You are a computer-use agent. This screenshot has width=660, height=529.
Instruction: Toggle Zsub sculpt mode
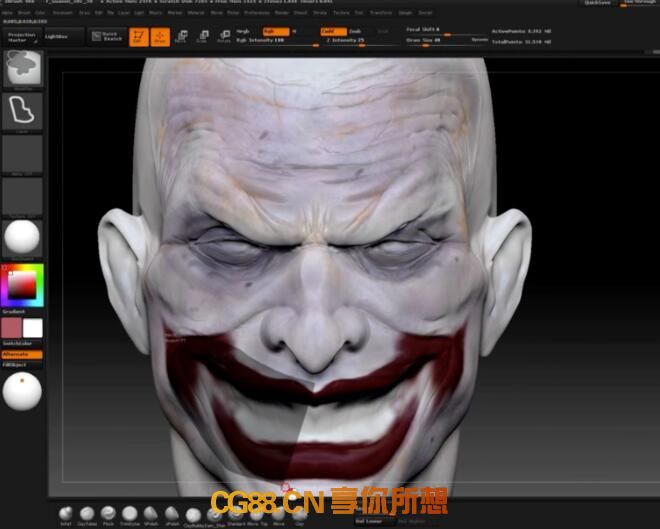pyautogui.click(x=355, y=32)
